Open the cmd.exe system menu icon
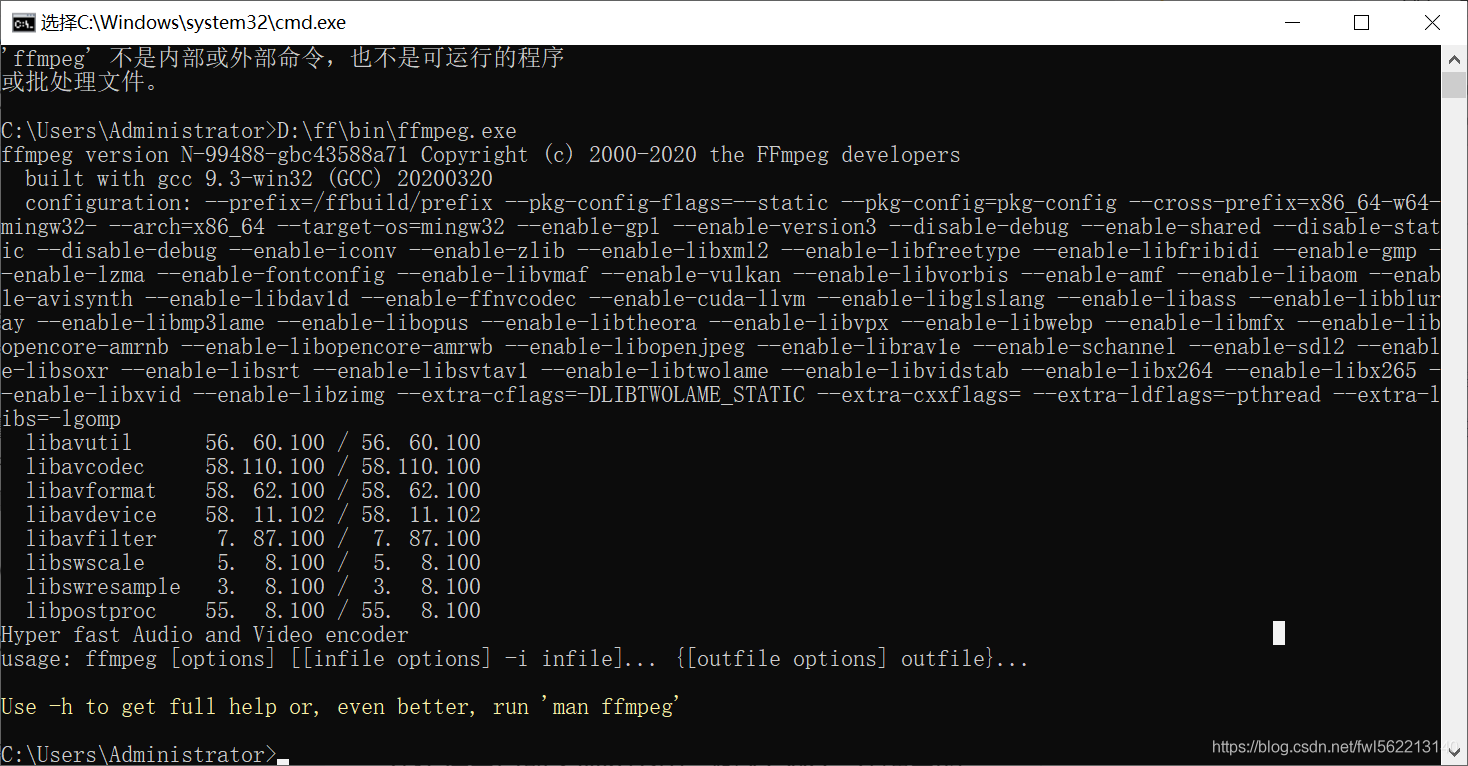The image size is (1468, 766). coord(22,22)
